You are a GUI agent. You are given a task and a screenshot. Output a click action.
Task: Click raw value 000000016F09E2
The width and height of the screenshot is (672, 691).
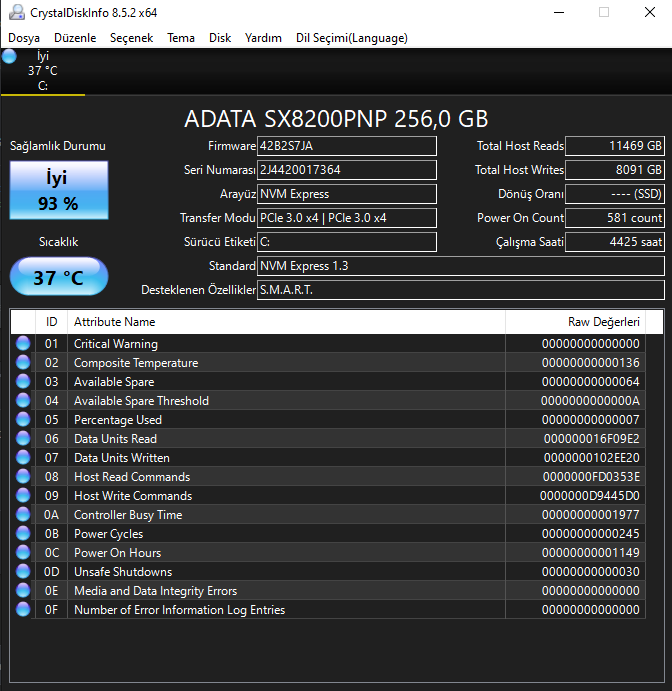pos(591,438)
